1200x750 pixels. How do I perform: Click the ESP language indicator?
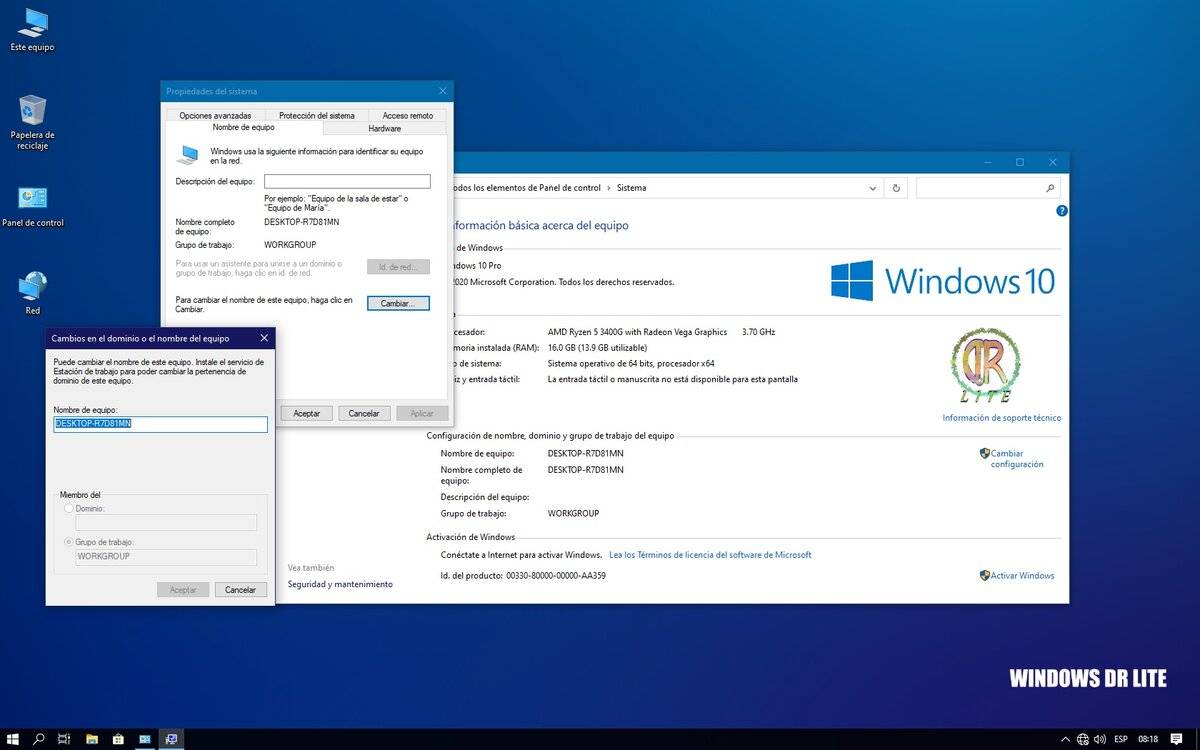[x=1121, y=739]
